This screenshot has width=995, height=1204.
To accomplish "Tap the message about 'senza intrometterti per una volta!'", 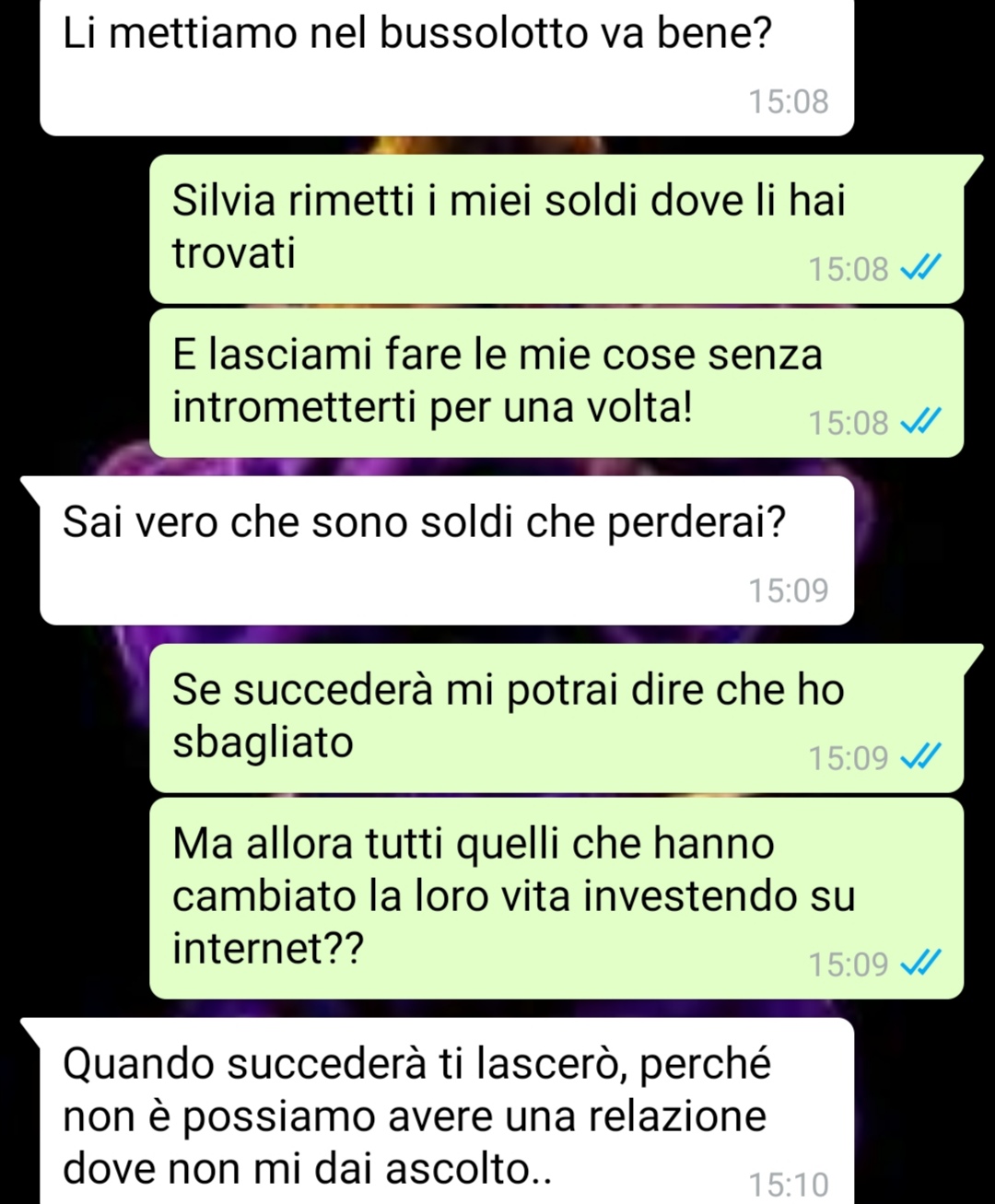I will 556,382.
